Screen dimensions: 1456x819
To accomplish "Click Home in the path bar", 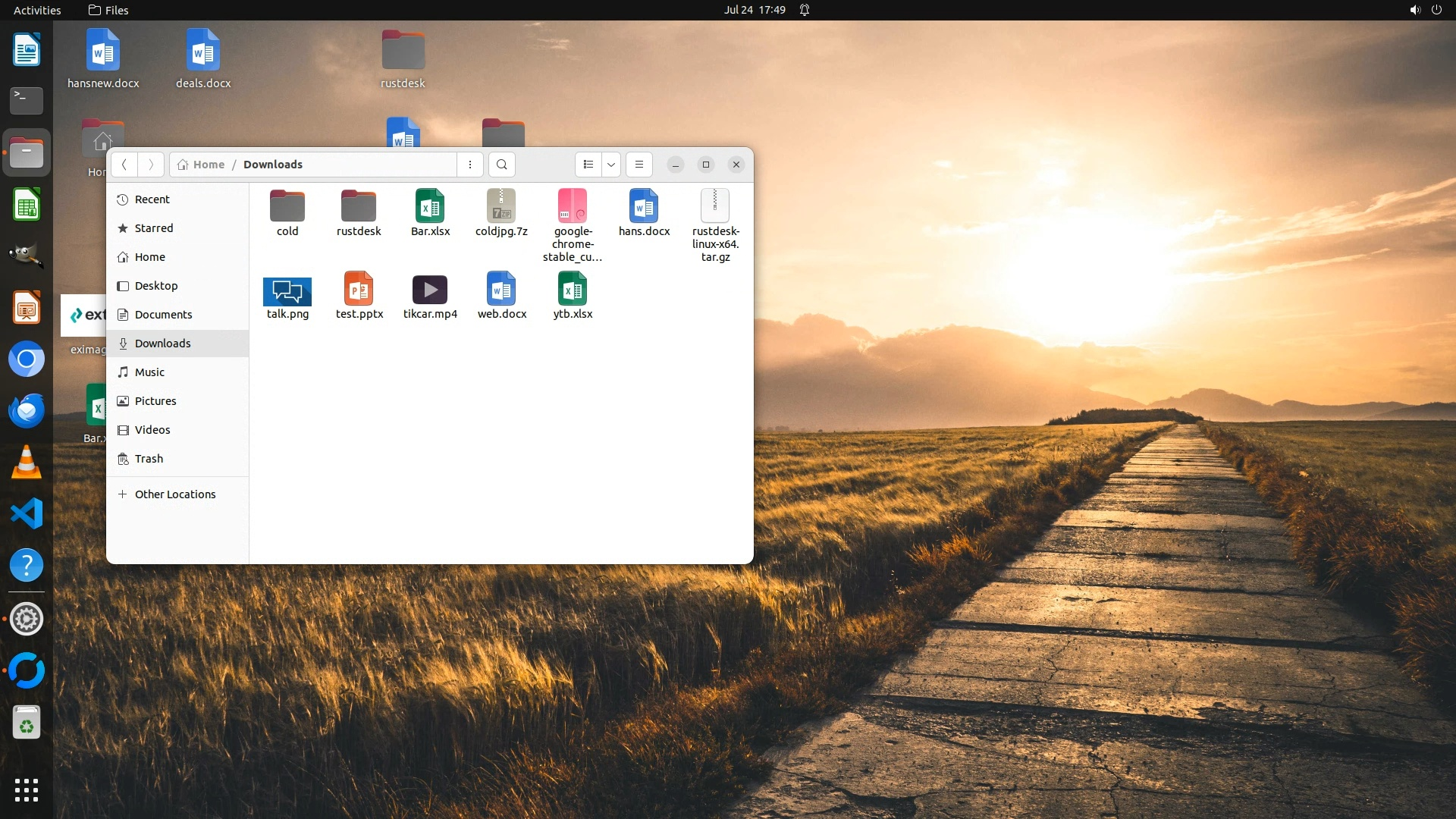I will (x=208, y=165).
